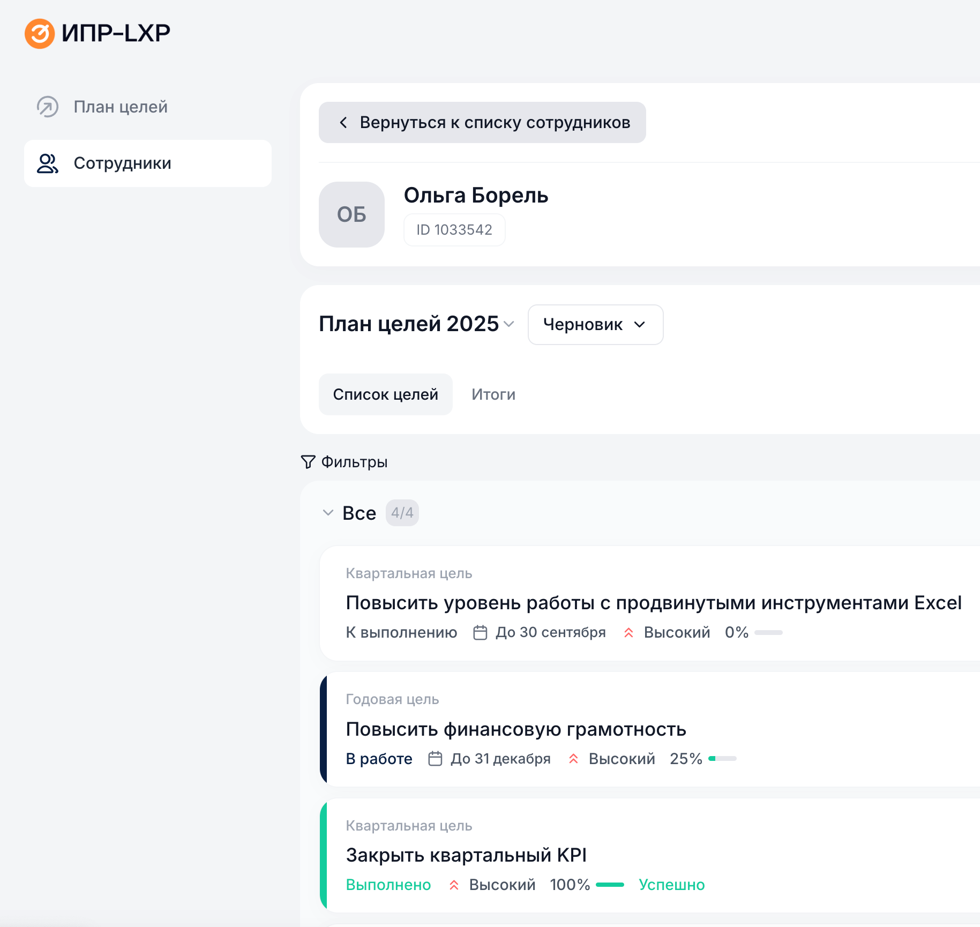
Task: Click calendar icon next to До 31 декабря
Action: pos(435,759)
